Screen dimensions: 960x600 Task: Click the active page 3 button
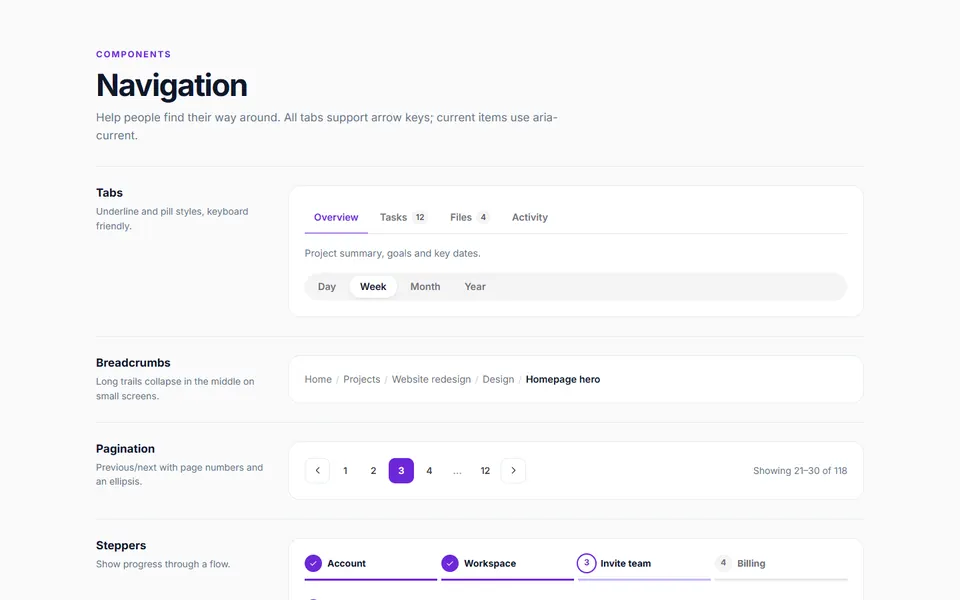pyautogui.click(x=401, y=470)
